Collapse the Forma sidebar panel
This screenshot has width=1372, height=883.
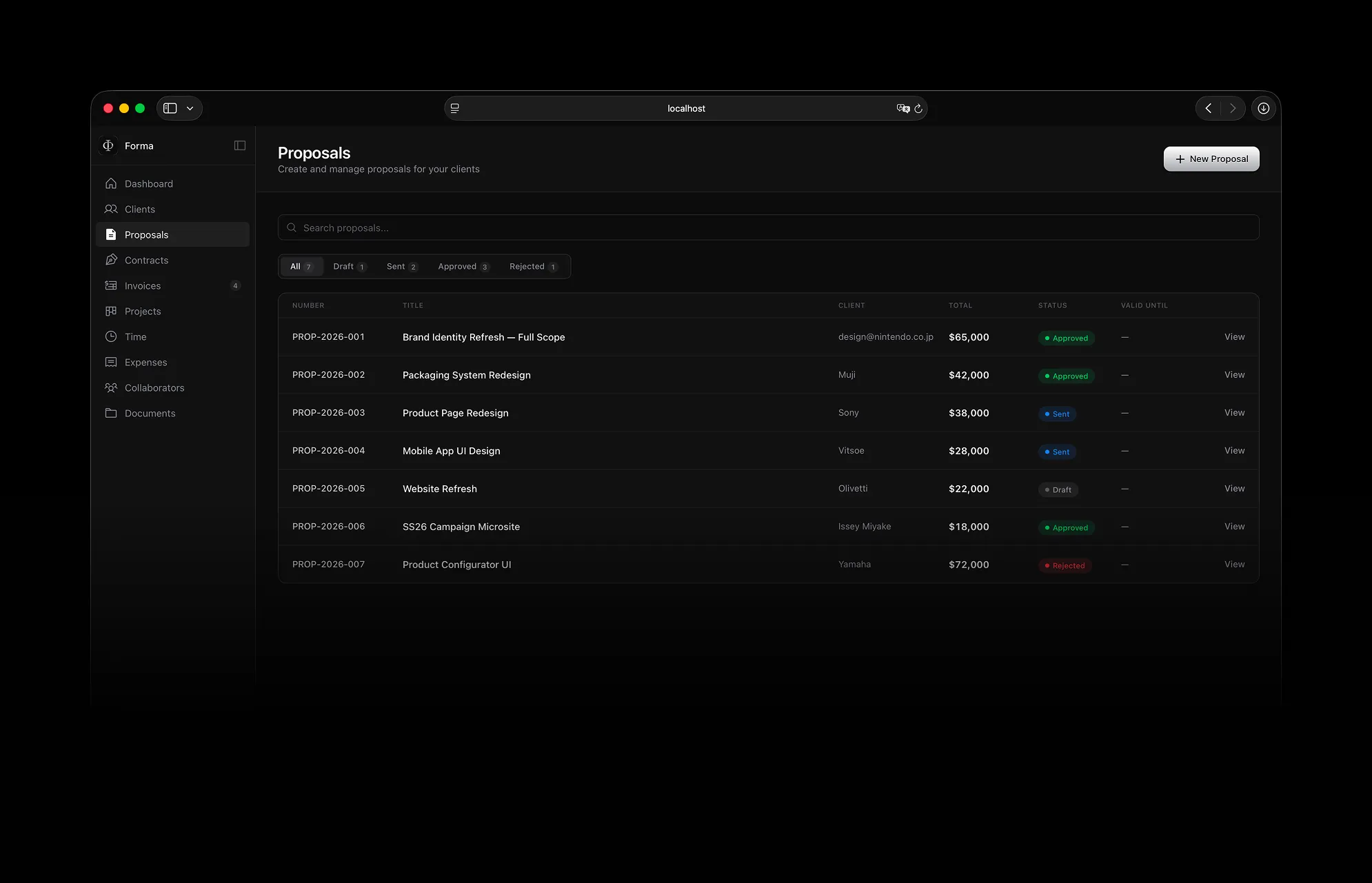tap(240, 145)
